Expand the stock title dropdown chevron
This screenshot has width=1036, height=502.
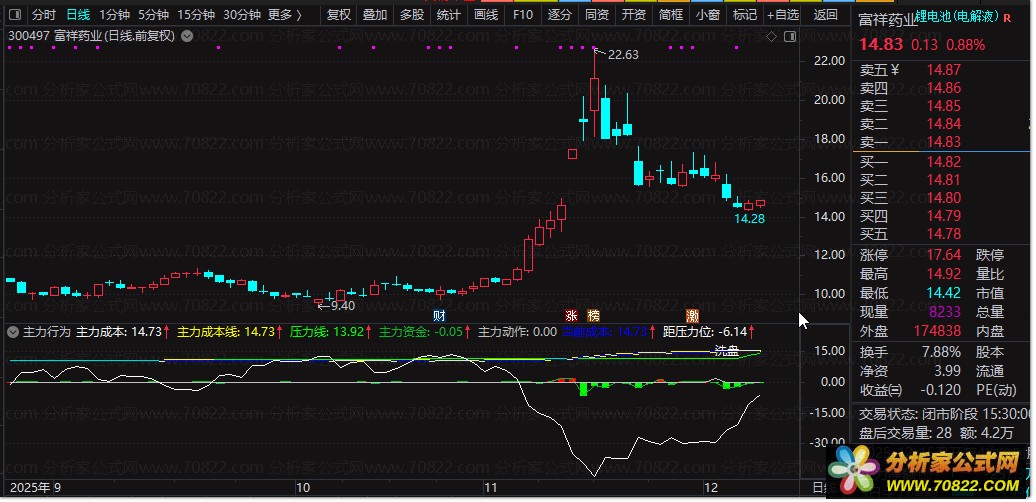tap(187, 36)
